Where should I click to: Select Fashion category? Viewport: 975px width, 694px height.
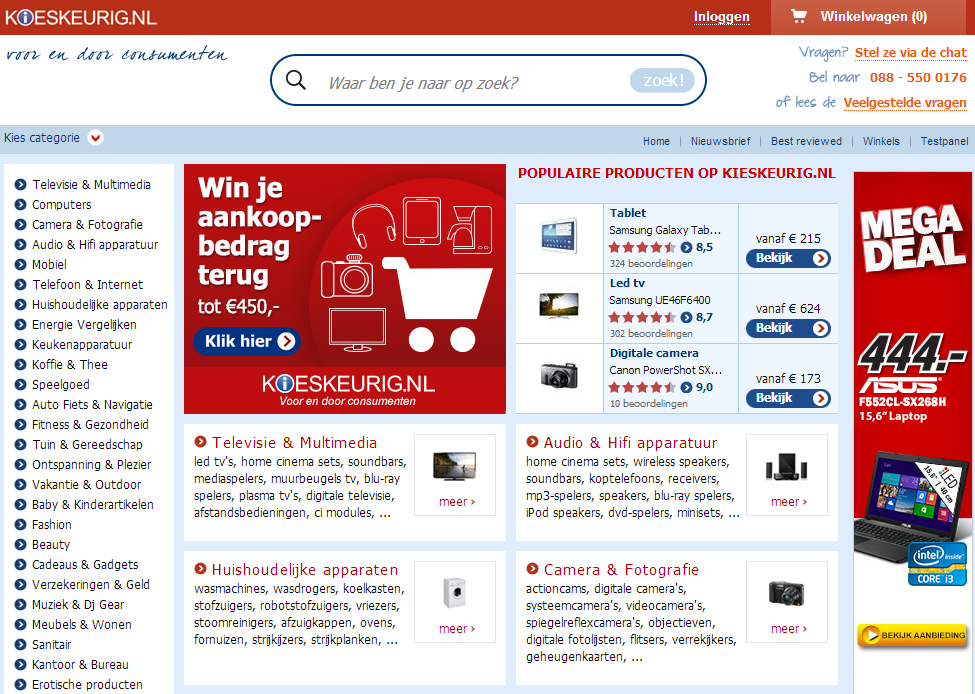[52, 524]
